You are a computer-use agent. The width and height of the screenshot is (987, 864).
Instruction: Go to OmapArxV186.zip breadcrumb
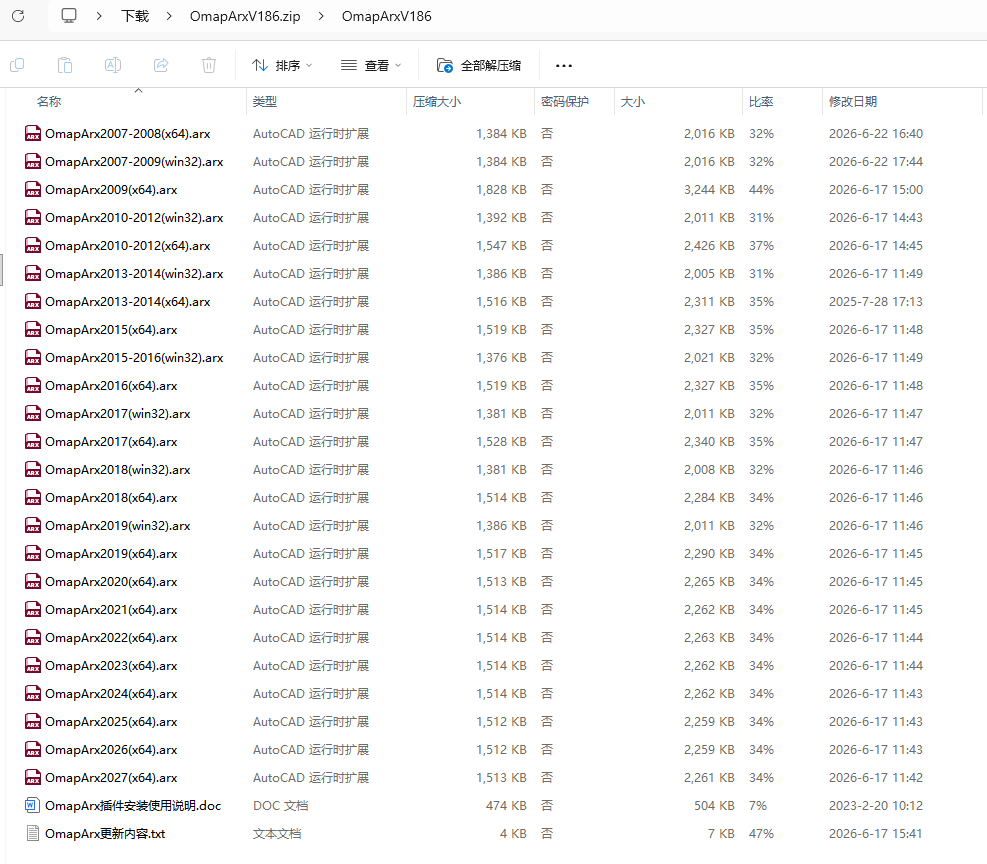point(245,16)
